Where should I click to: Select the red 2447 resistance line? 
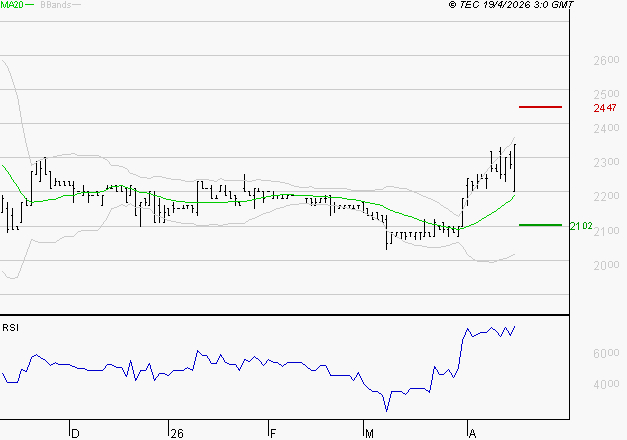tap(540, 106)
